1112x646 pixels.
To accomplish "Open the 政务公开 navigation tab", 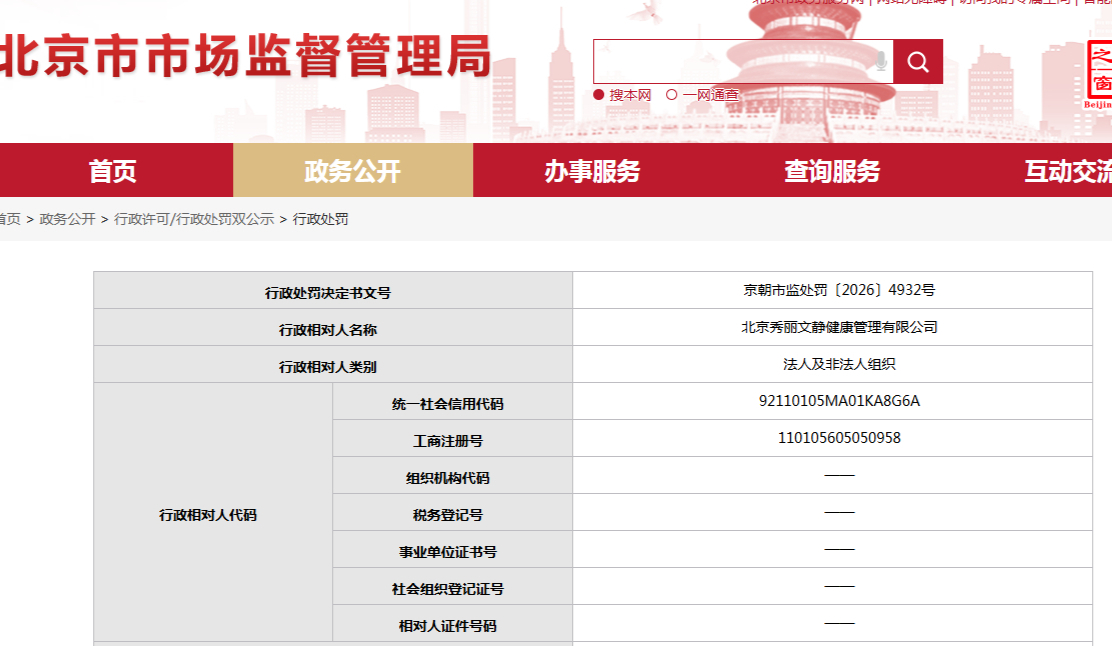I will (x=352, y=170).
